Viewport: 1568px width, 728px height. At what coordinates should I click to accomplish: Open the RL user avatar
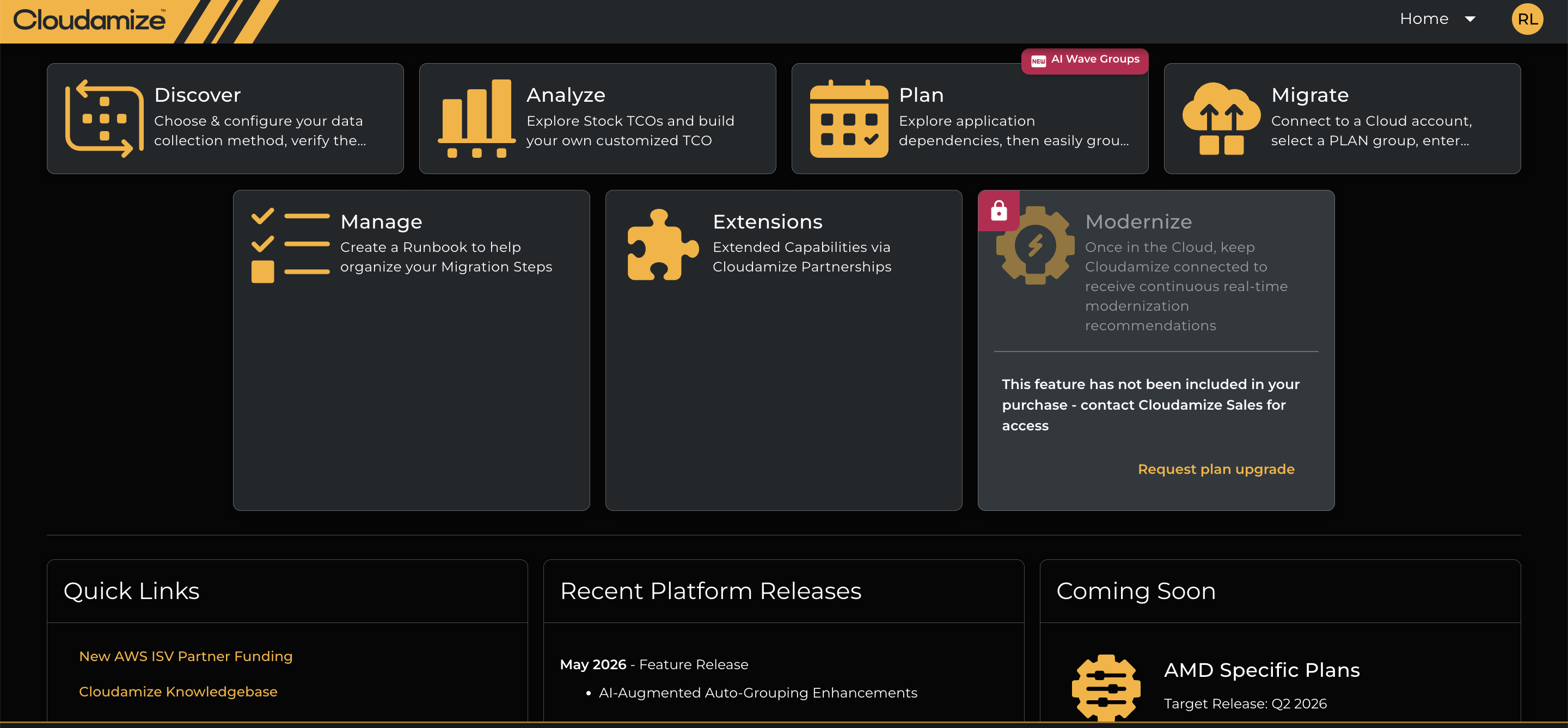pos(1527,19)
